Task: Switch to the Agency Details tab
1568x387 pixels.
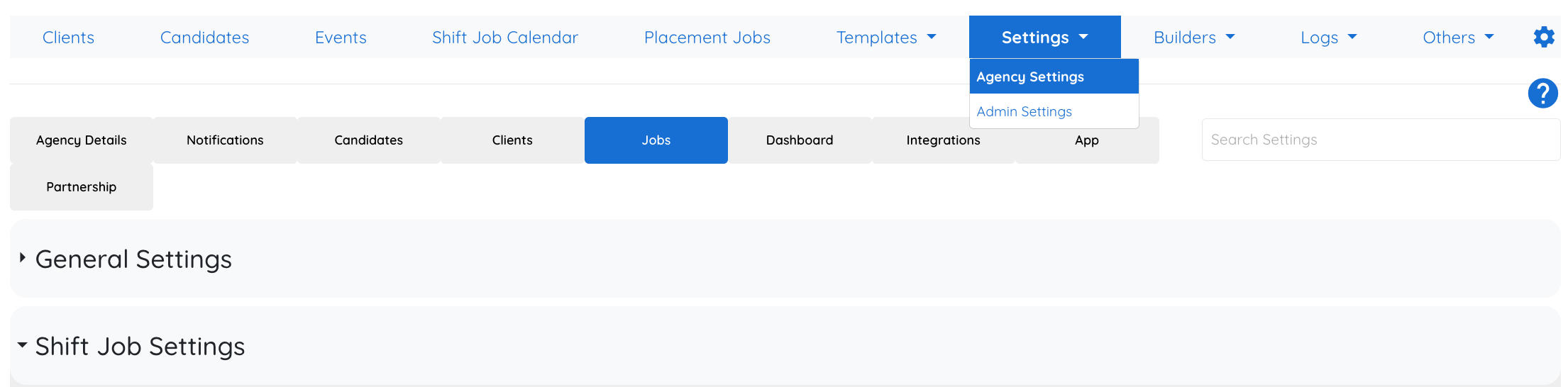Action: coord(82,140)
